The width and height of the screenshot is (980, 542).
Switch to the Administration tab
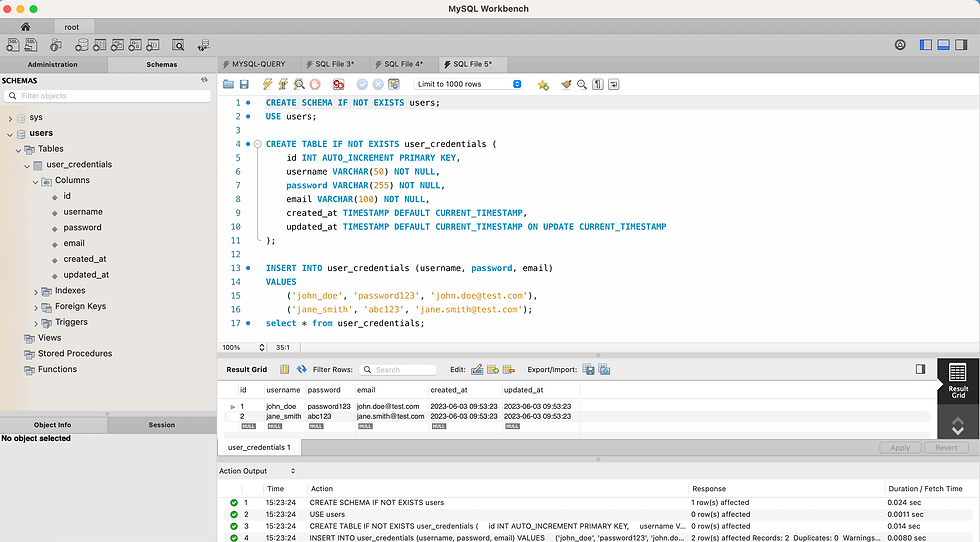[x=52, y=64]
